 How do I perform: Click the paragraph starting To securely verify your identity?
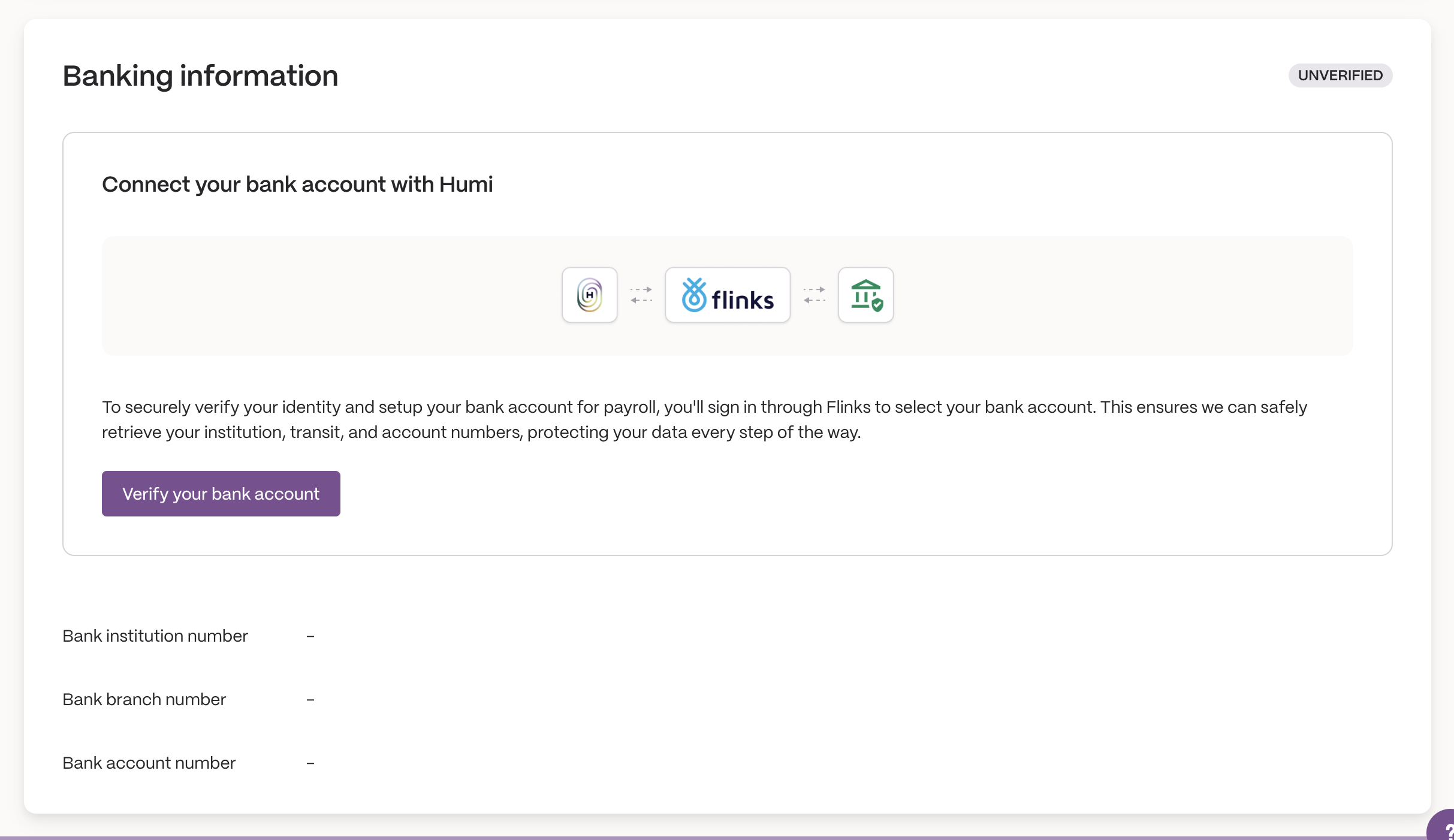704,419
